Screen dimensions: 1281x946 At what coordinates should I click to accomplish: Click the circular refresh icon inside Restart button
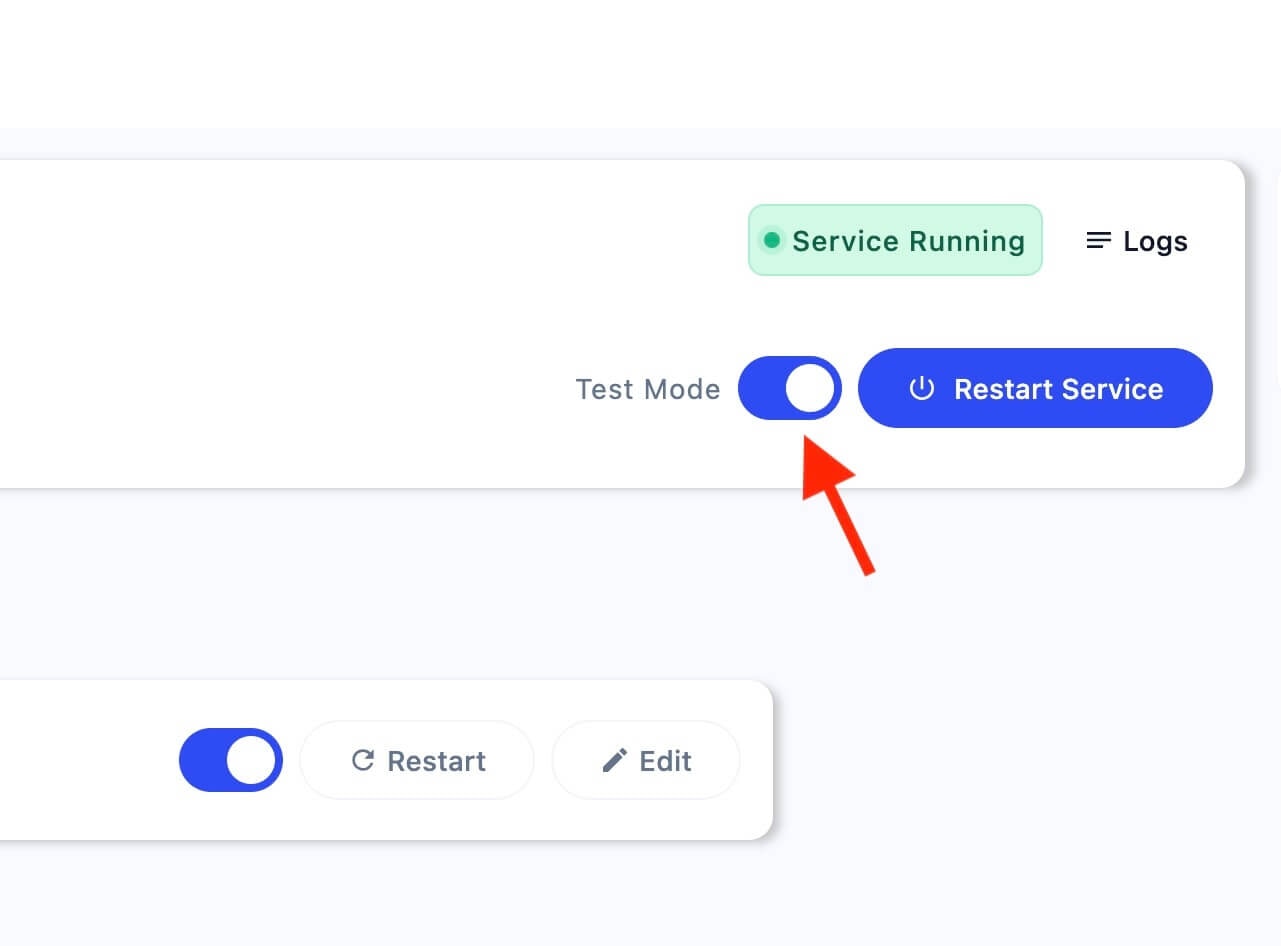[x=363, y=760]
